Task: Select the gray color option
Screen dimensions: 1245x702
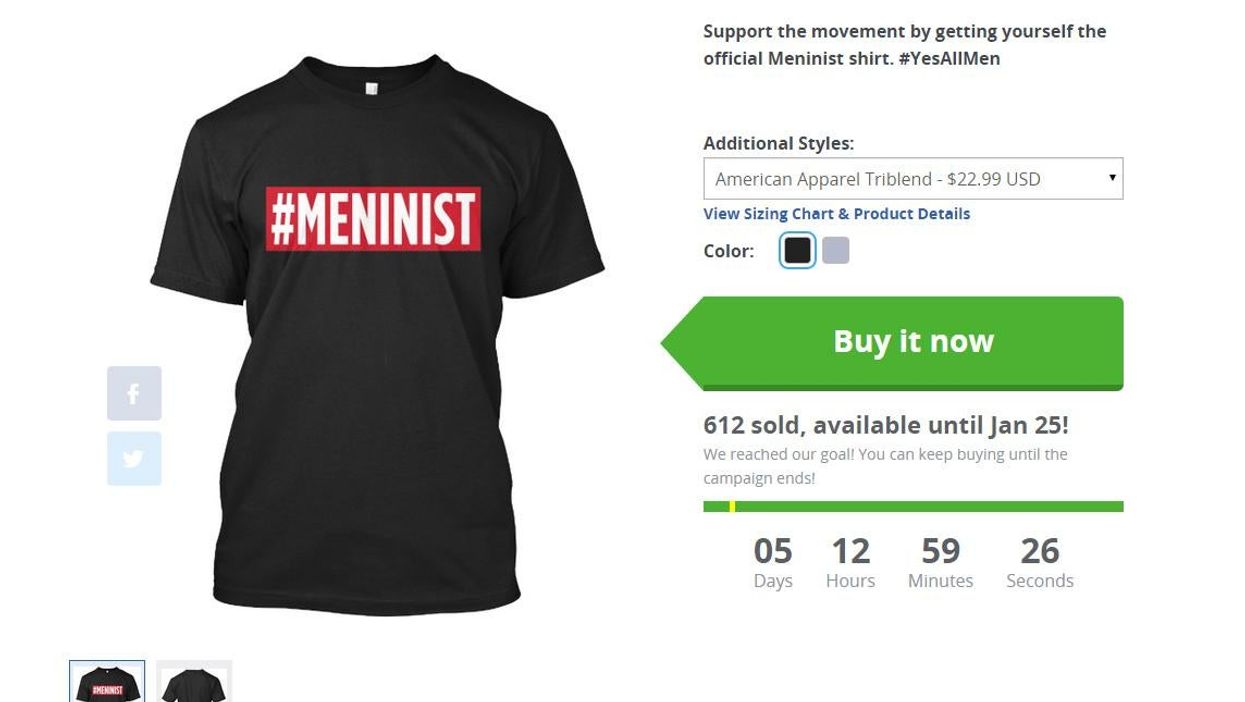Action: coord(836,250)
